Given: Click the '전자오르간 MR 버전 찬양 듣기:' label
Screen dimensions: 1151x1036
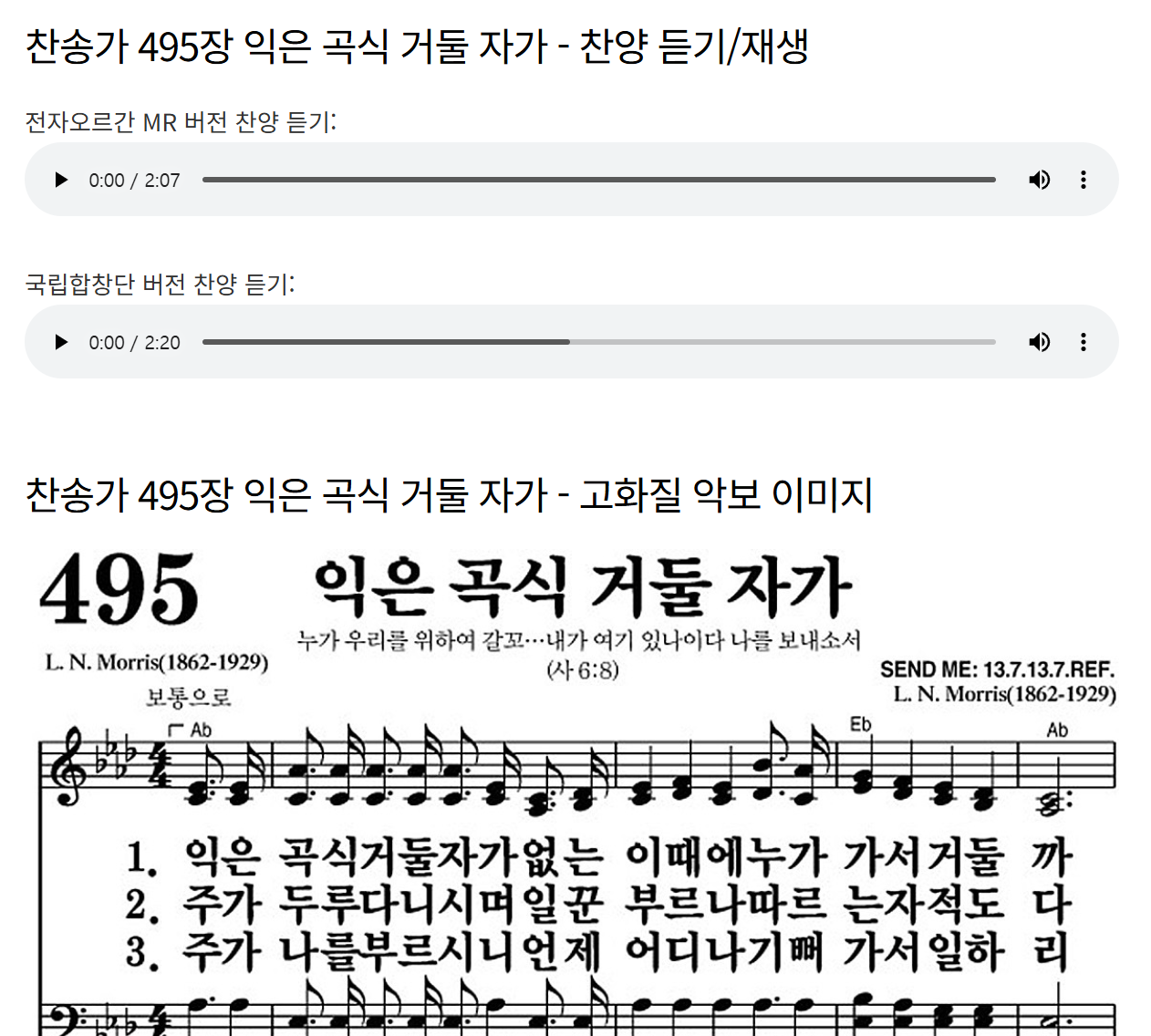Looking at the screenshot, I should click(x=181, y=121).
